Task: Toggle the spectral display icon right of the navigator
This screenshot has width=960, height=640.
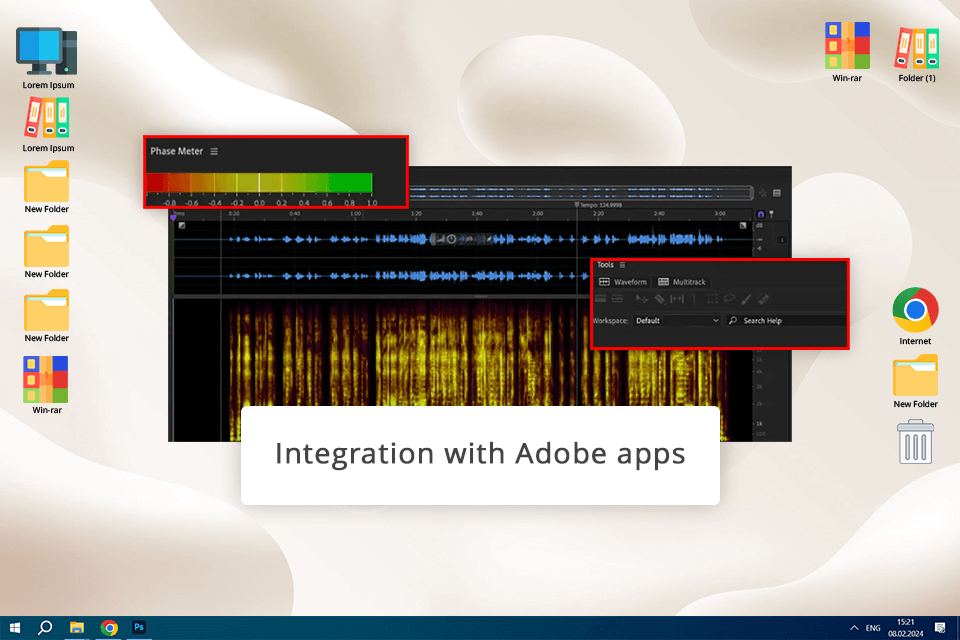Action: coord(777,193)
